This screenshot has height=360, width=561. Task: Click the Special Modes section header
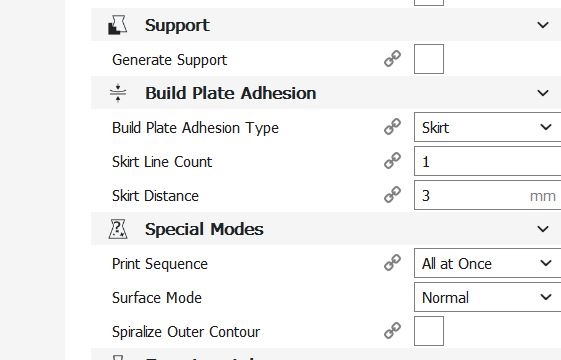(326, 229)
